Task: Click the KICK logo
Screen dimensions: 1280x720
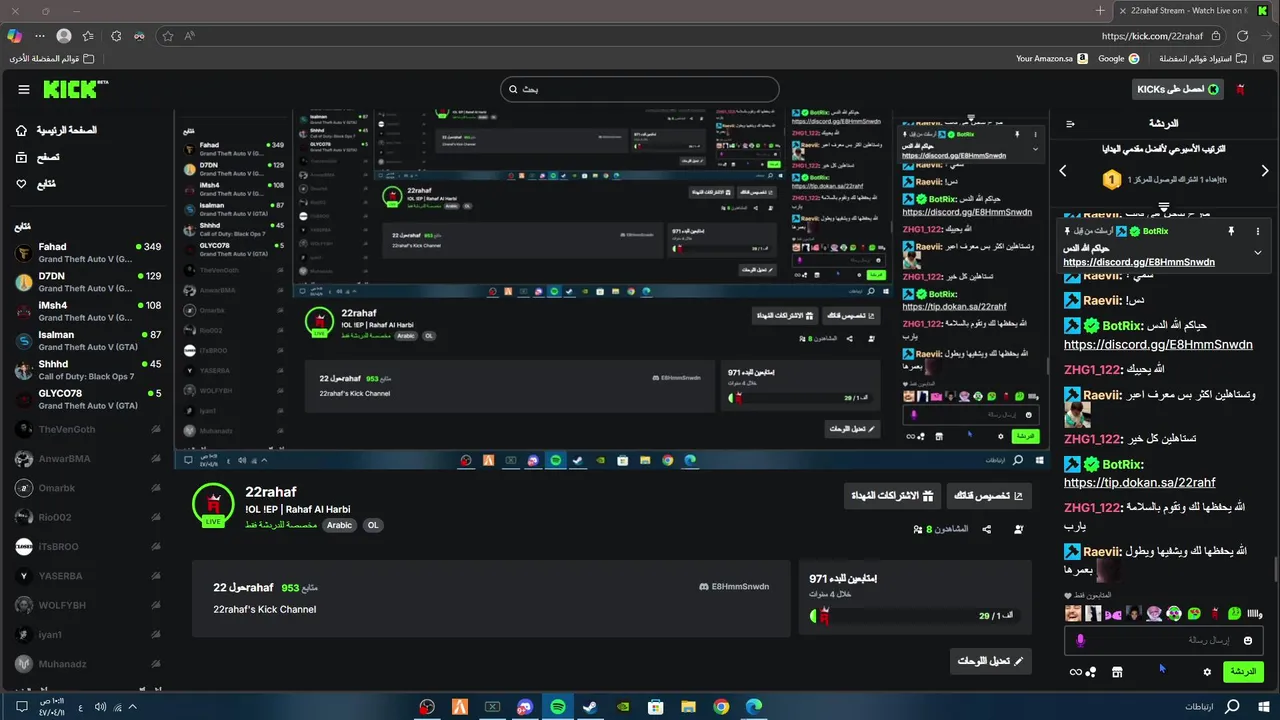Action: tap(74, 90)
